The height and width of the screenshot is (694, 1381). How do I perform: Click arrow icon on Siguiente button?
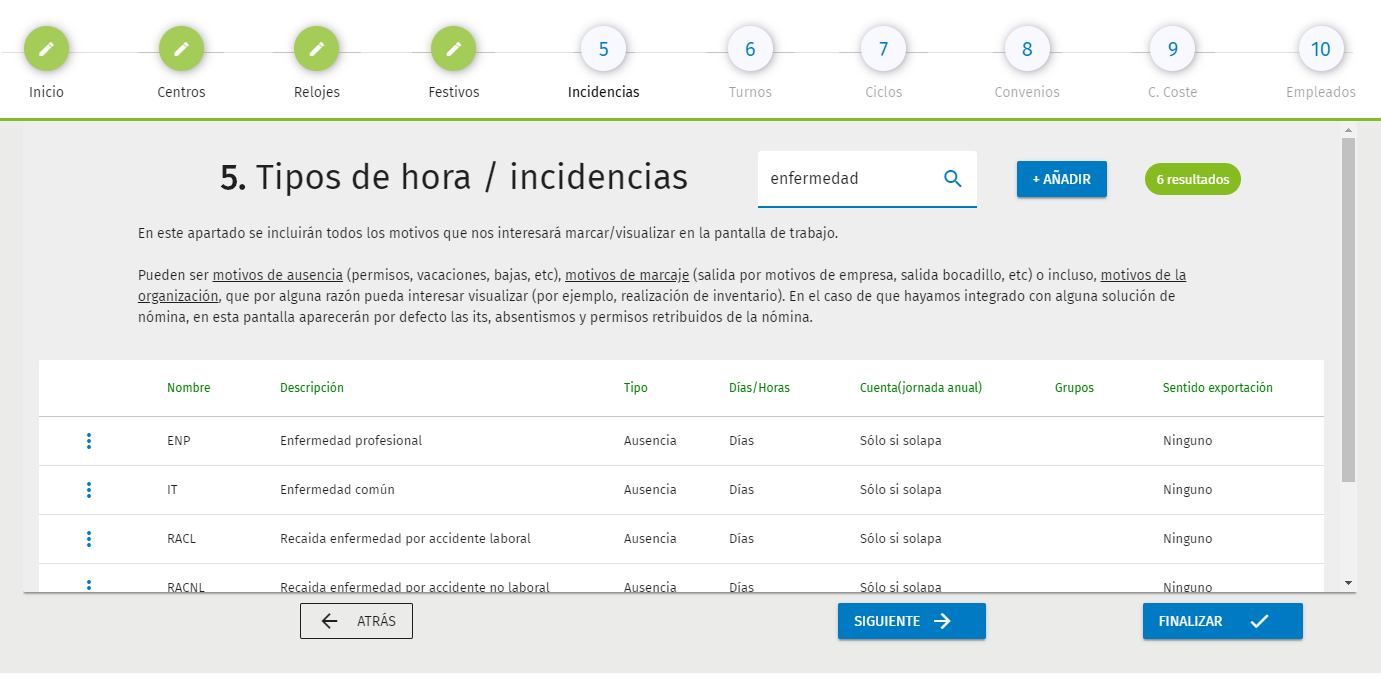point(942,621)
